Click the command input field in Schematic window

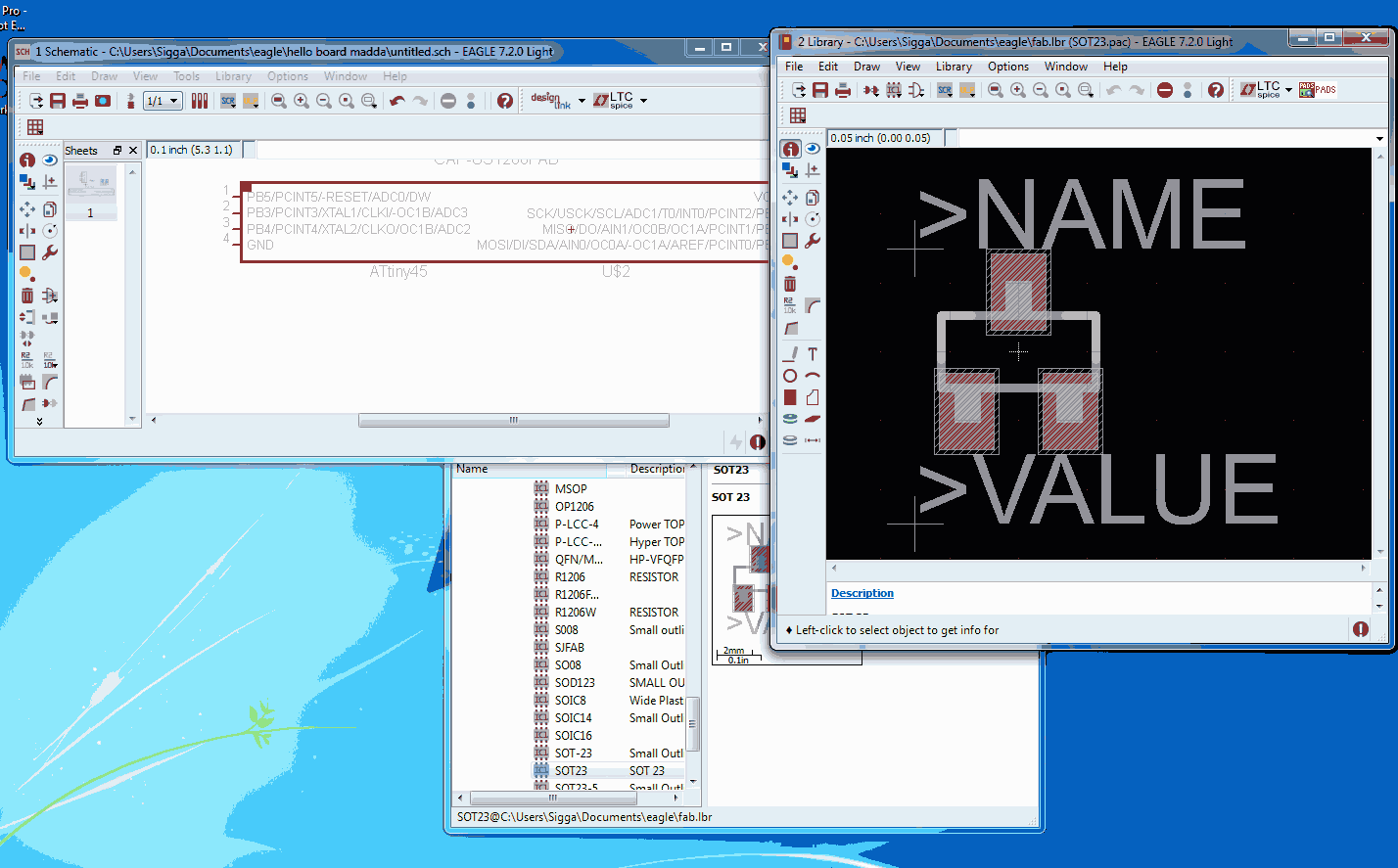click(x=511, y=150)
